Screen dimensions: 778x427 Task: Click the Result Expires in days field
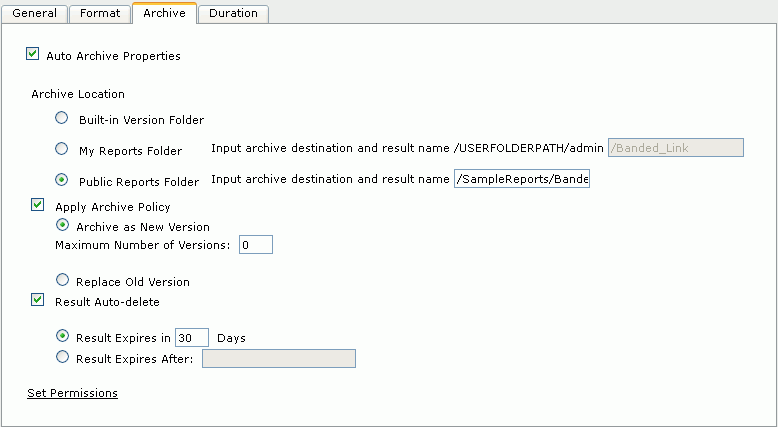[192, 338]
